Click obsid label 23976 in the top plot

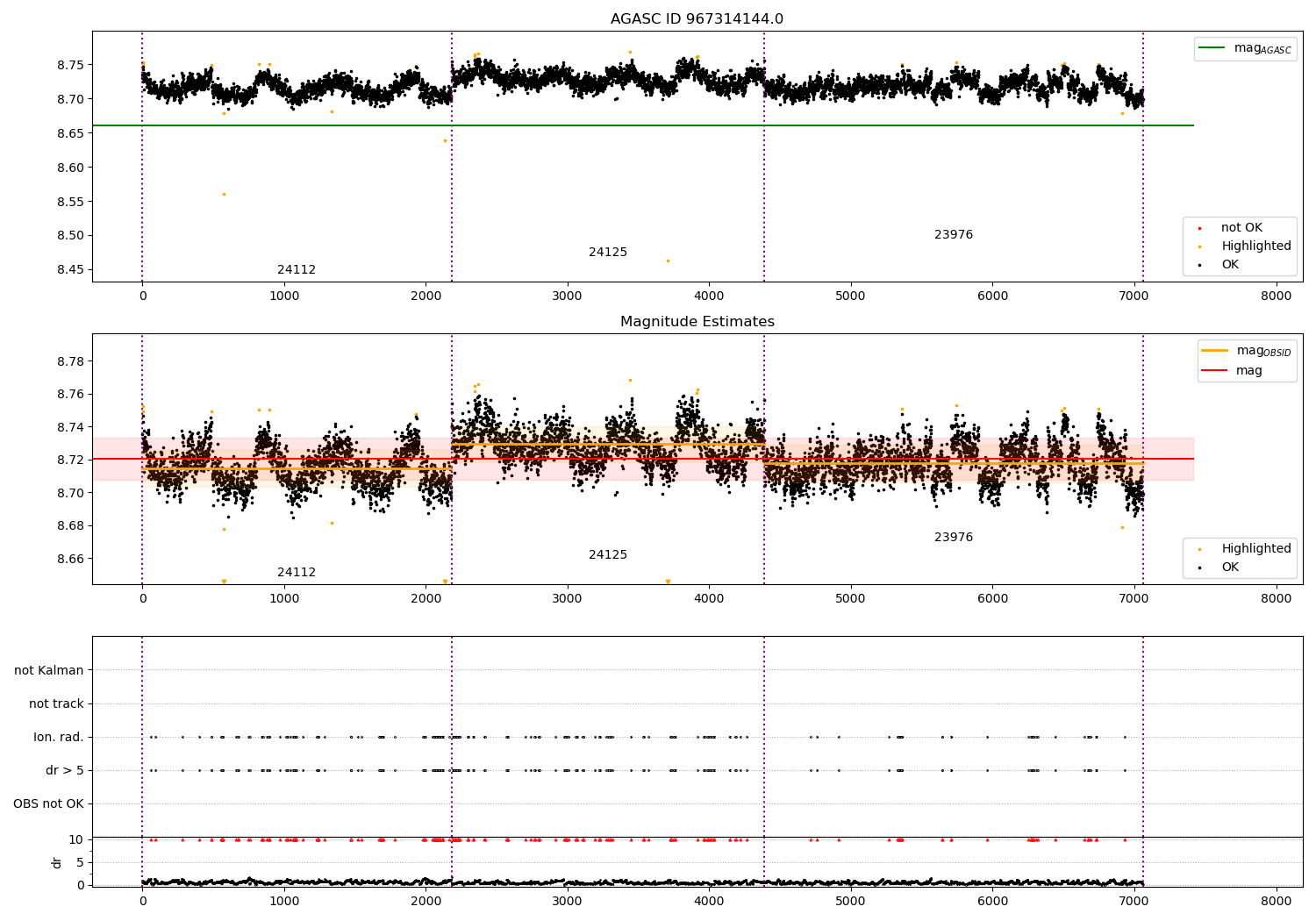pyautogui.click(x=954, y=235)
